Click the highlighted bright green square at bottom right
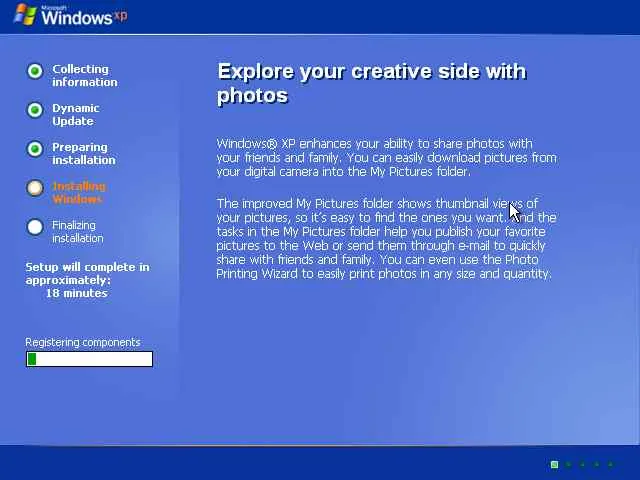Image resolution: width=640 pixels, height=480 pixels. click(x=554, y=464)
